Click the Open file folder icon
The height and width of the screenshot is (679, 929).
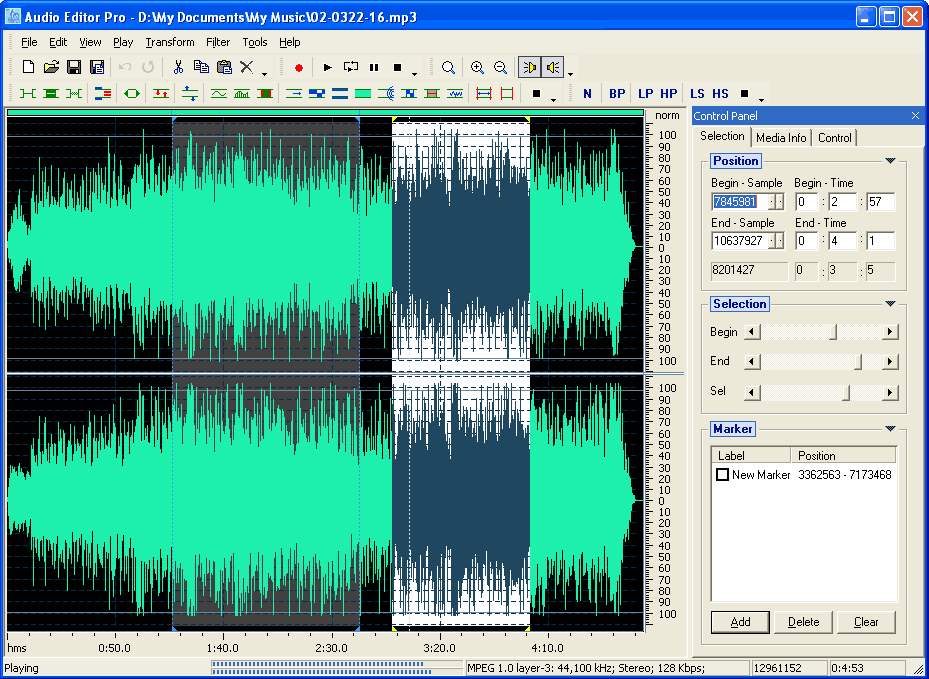pos(51,68)
